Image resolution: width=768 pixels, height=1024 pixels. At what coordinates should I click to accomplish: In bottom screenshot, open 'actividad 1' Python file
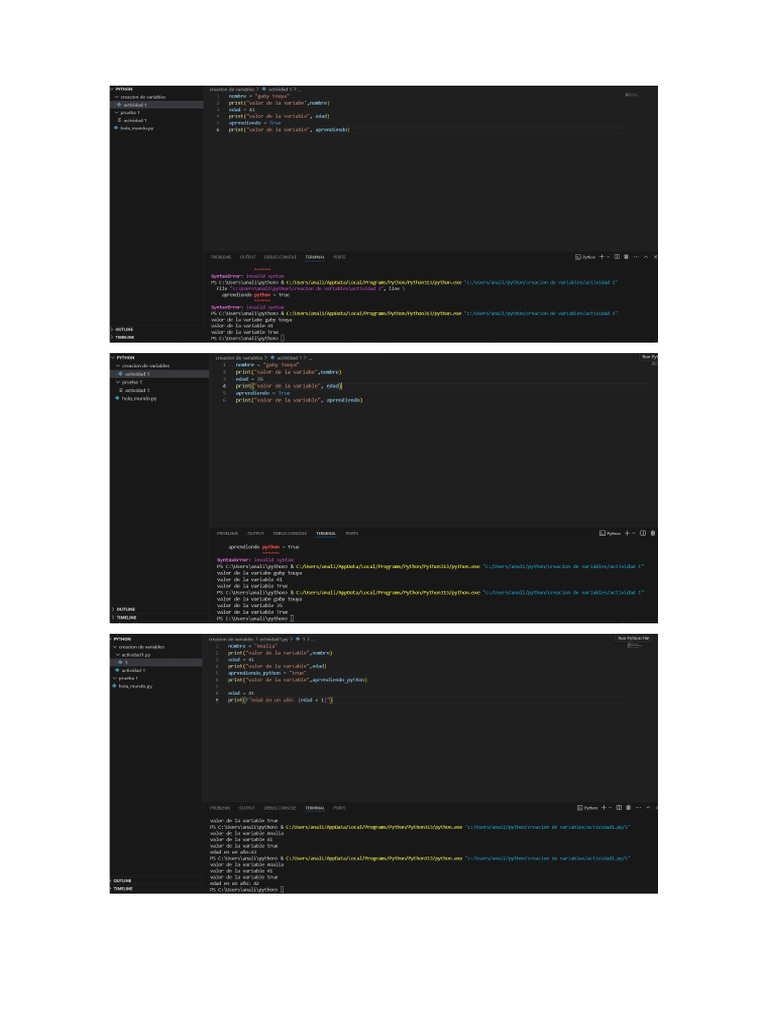tap(131, 670)
